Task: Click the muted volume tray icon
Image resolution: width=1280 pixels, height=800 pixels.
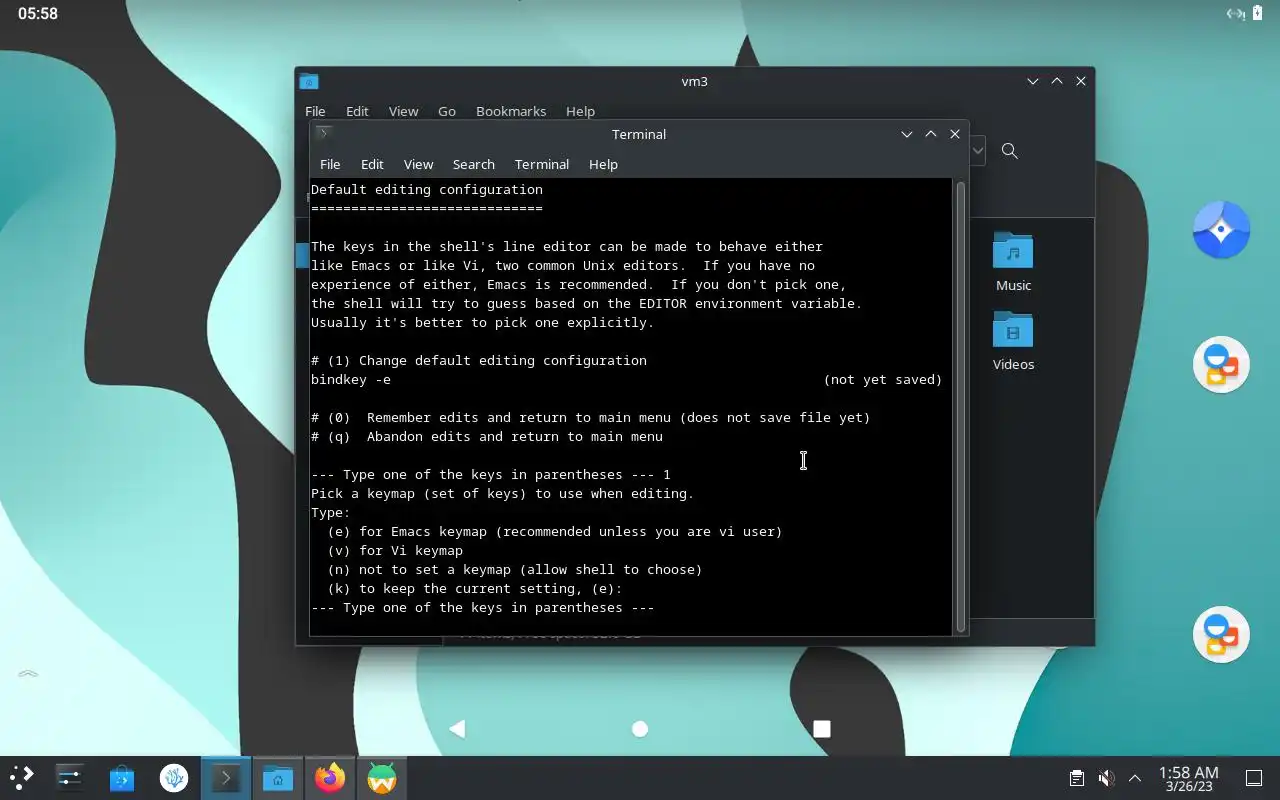Action: click(x=1106, y=778)
